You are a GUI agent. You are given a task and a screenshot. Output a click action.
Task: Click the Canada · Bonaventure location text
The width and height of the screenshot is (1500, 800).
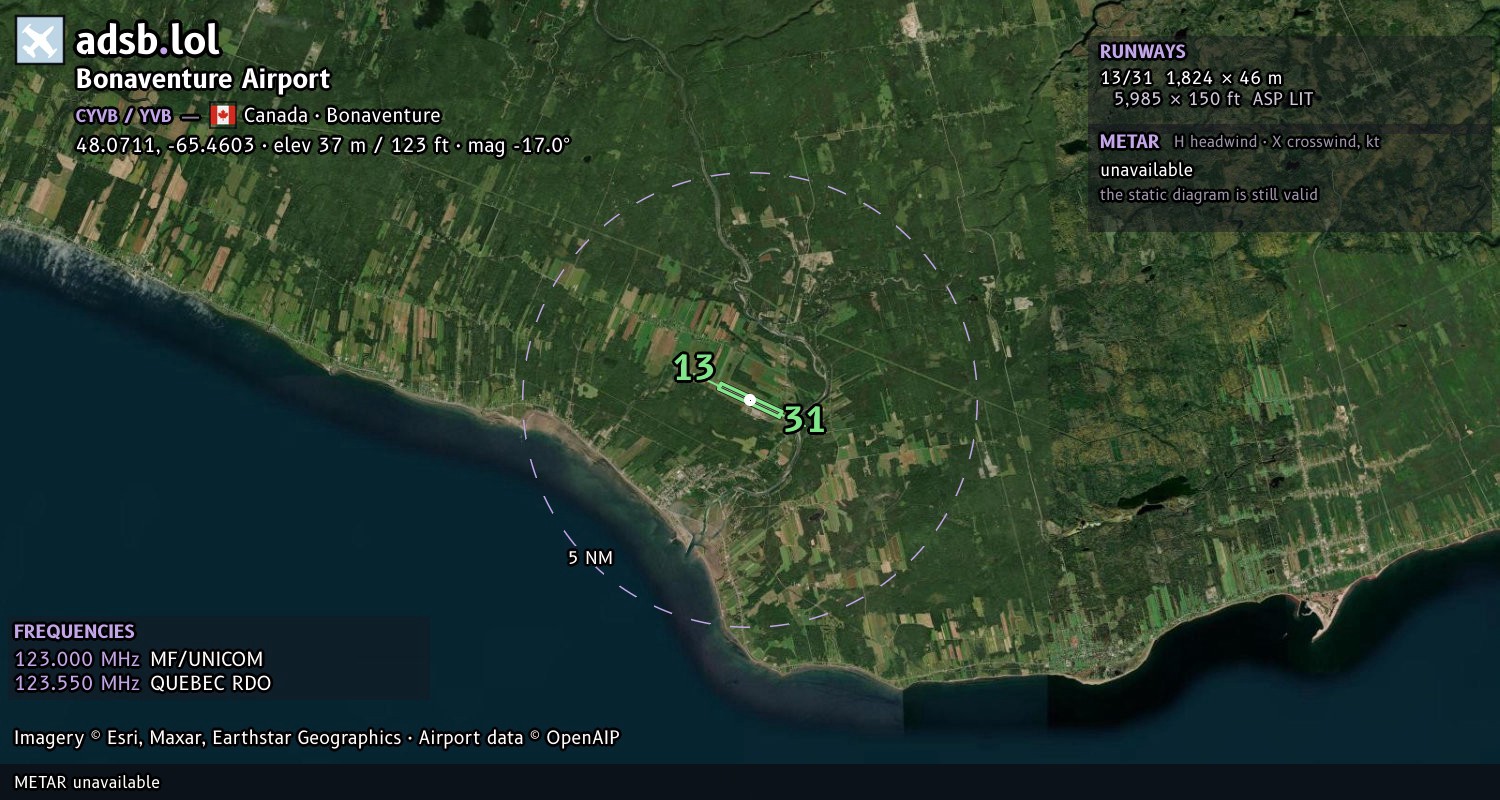(x=342, y=116)
